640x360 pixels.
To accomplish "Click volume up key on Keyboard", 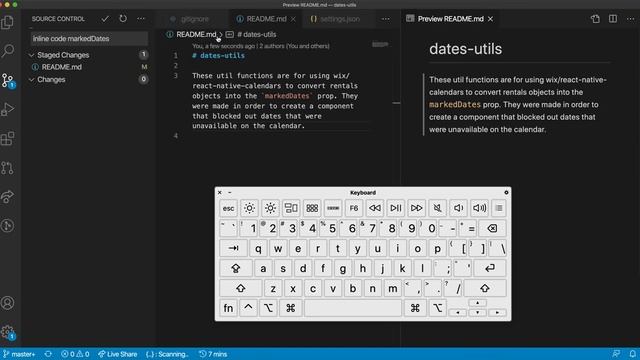I will pyautogui.click(x=479, y=208).
